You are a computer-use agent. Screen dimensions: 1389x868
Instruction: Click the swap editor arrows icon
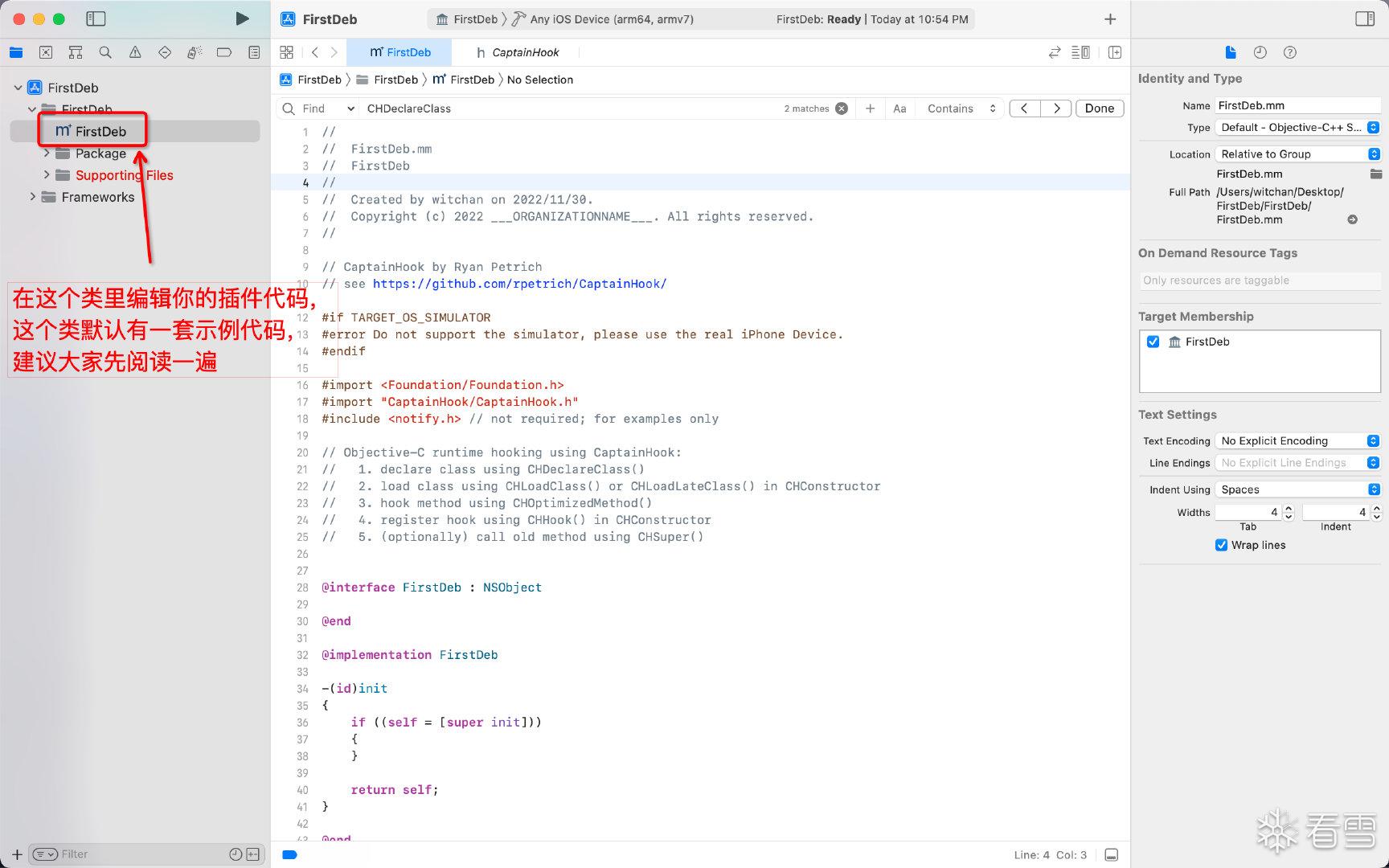(x=1055, y=52)
